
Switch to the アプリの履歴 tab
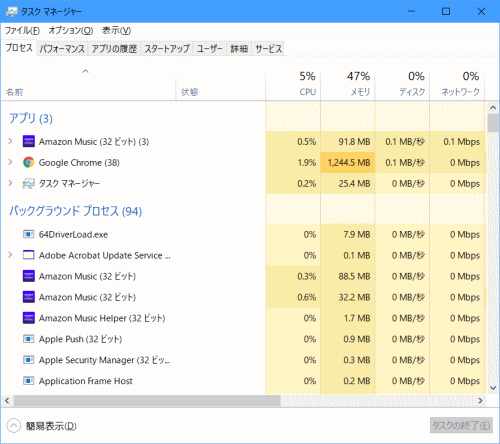[114, 49]
